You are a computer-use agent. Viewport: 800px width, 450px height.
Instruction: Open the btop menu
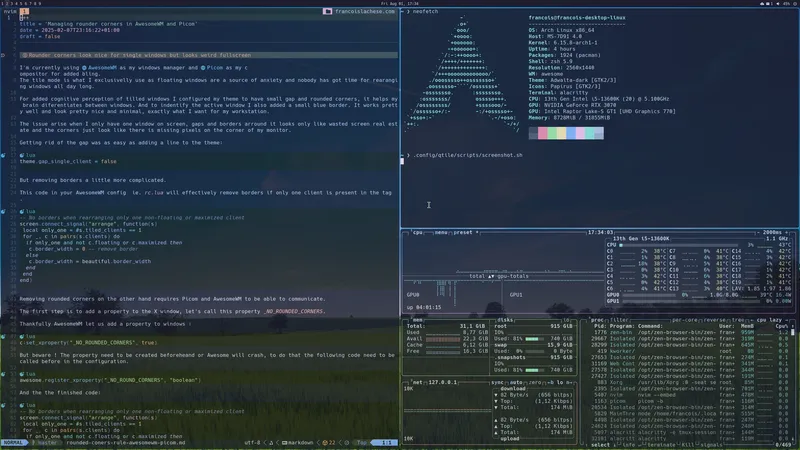pos(441,233)
